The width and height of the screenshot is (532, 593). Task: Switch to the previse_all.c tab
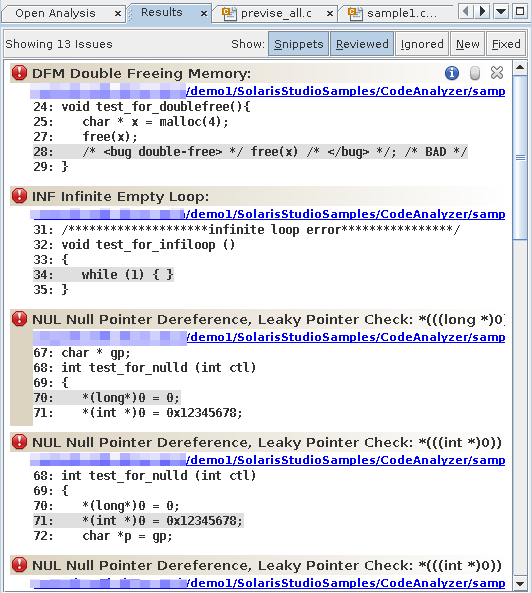pos(275,13)
